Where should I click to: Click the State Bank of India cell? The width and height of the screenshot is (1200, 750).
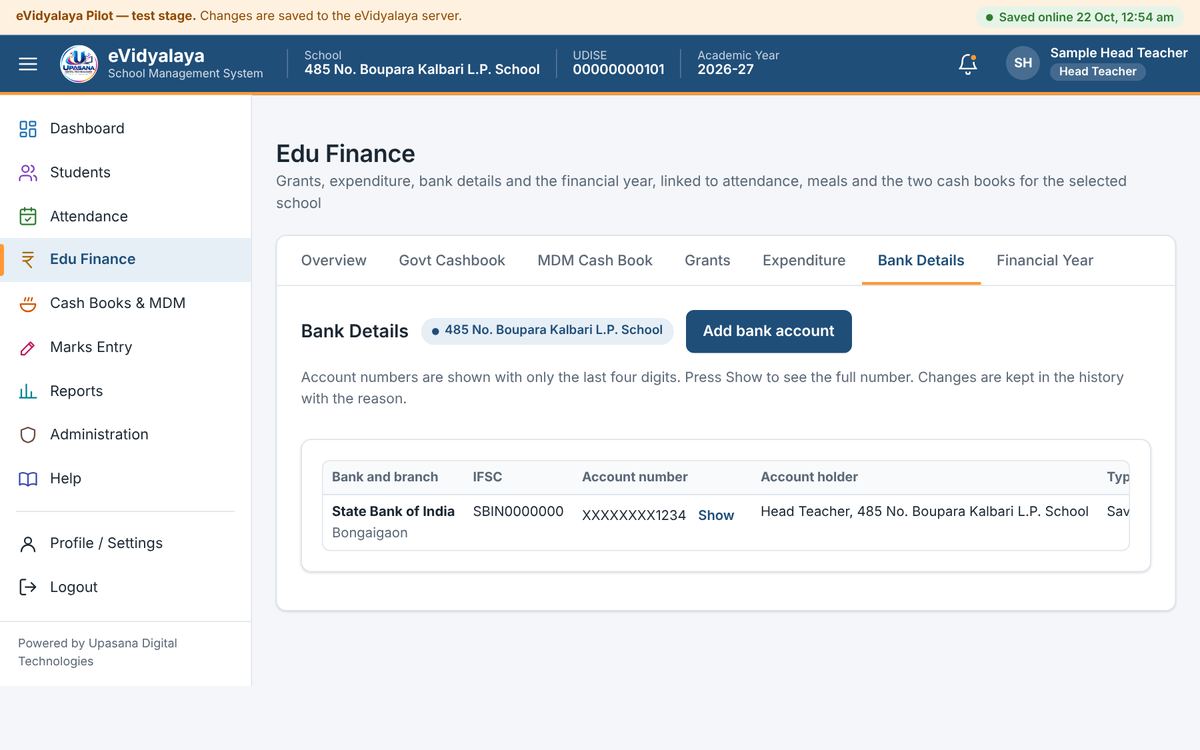[x=393, y=511]
